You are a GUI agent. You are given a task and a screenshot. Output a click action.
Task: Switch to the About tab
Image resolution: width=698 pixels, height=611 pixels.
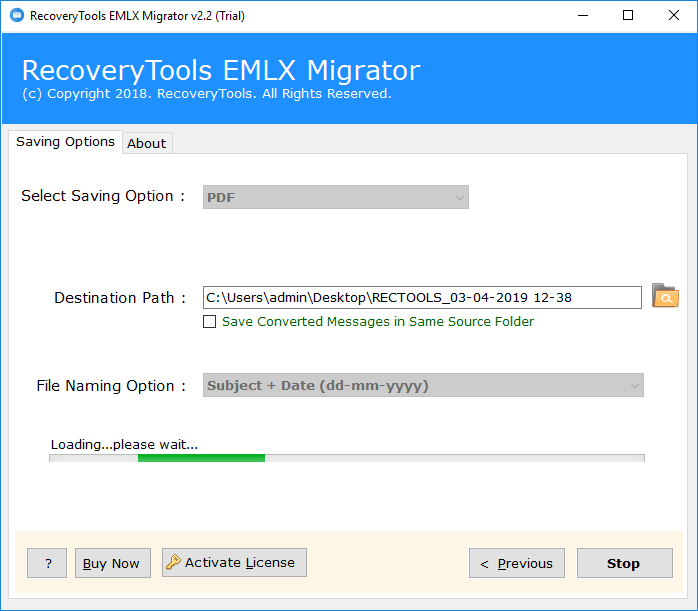tap(147, 143)
